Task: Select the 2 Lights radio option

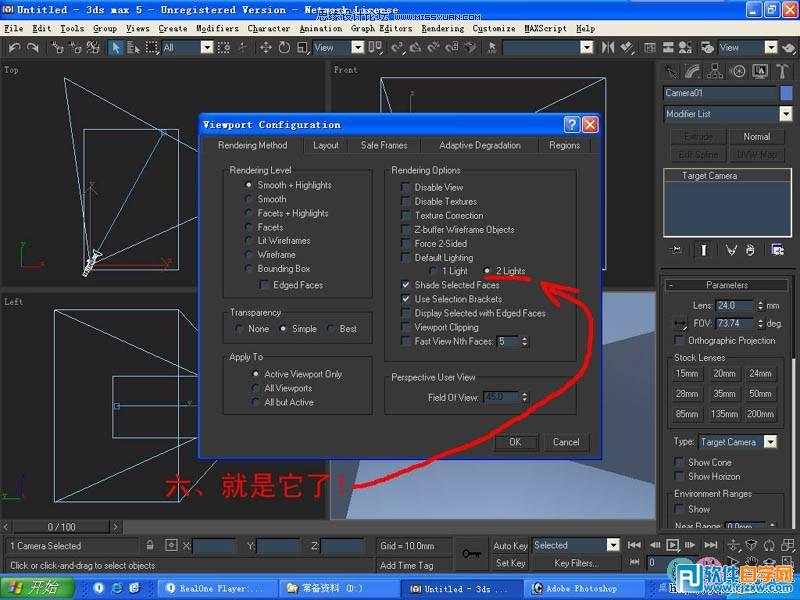Action: [x=488, y=271]
